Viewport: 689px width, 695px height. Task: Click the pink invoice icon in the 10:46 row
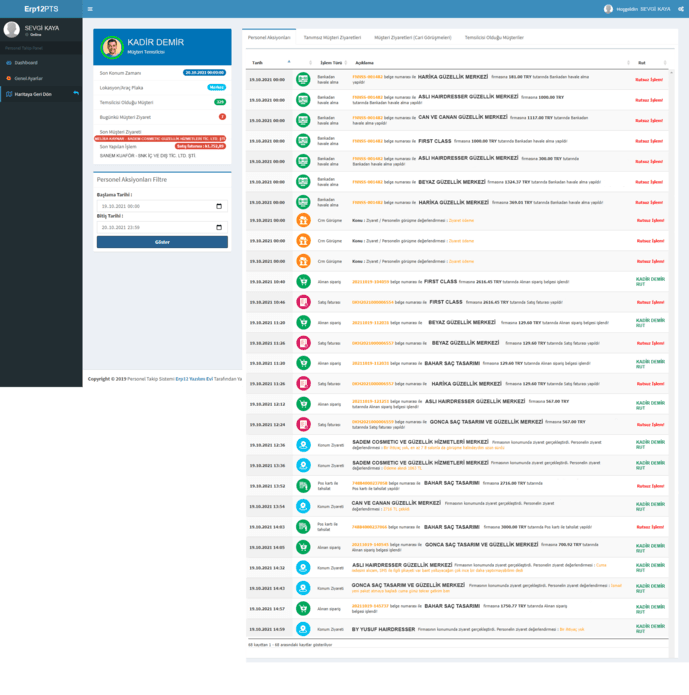point(303,302)
